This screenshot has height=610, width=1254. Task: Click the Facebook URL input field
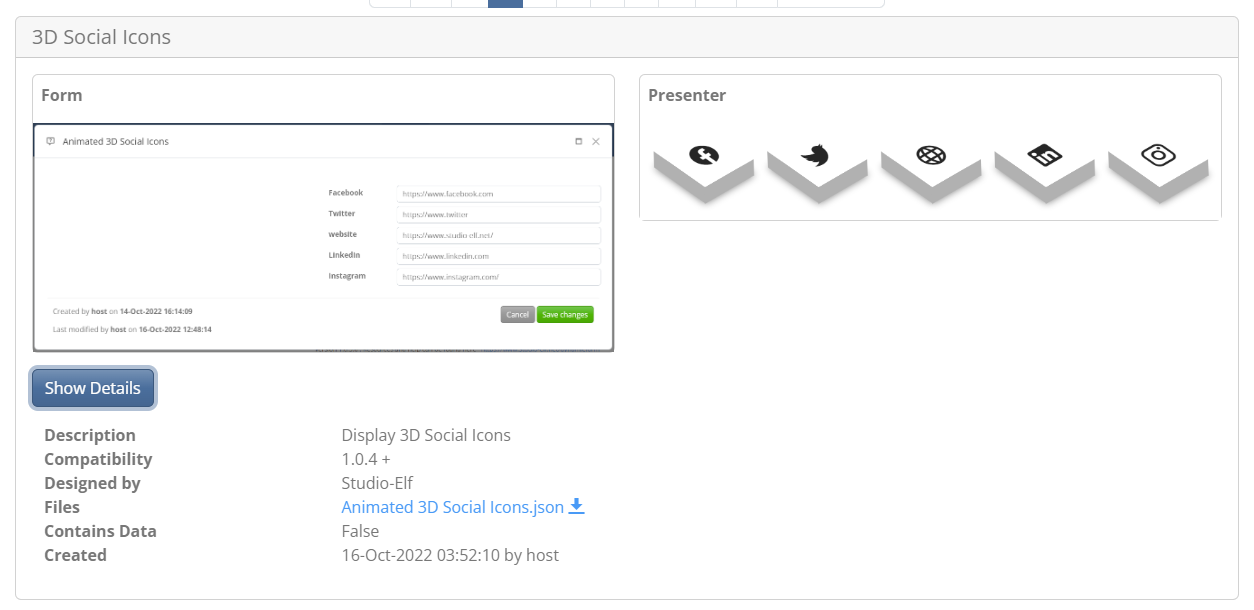tap(498, 193)
